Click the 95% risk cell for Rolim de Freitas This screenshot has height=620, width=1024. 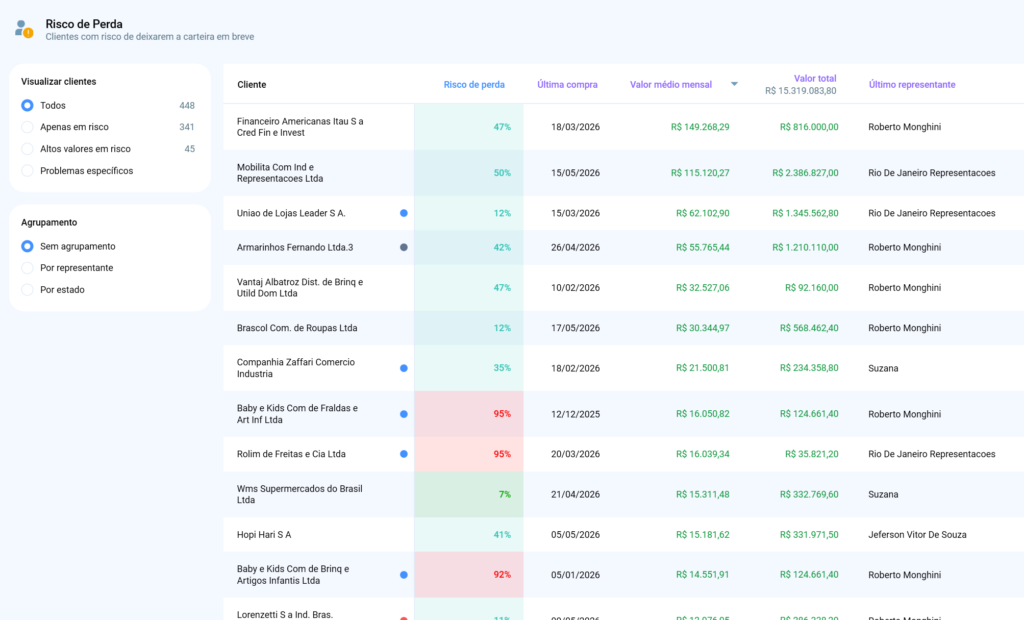pos(468,454)
